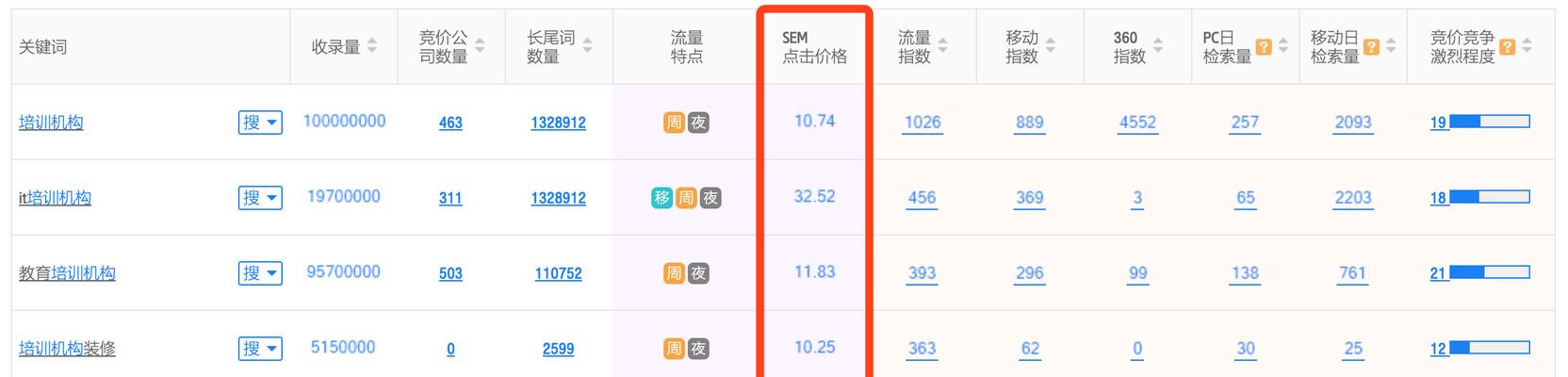Click the competition score 19
The image size is (1568, 377).
click(1438, 123)
